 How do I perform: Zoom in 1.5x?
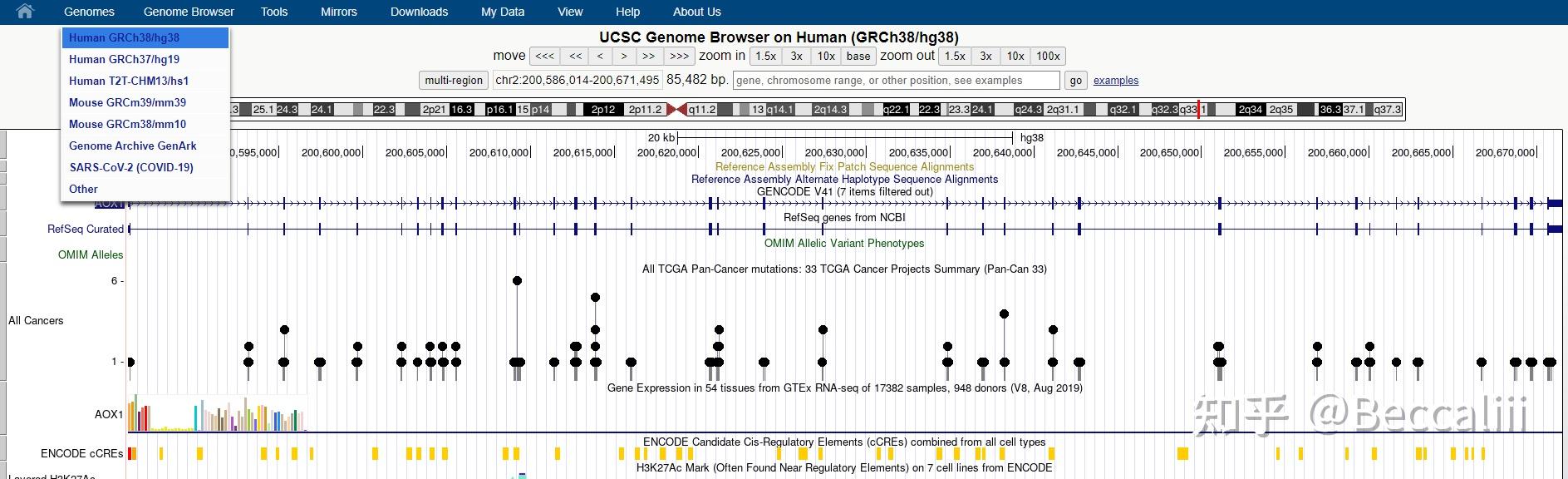pos(766,56)
